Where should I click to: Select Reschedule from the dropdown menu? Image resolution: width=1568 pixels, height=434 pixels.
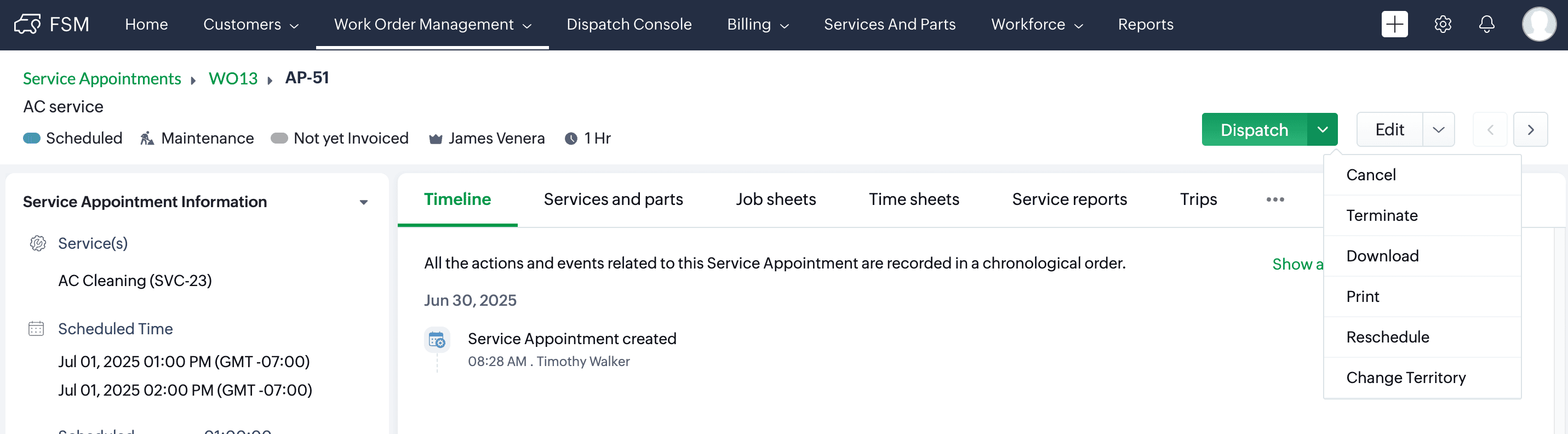coord(1387,337)
